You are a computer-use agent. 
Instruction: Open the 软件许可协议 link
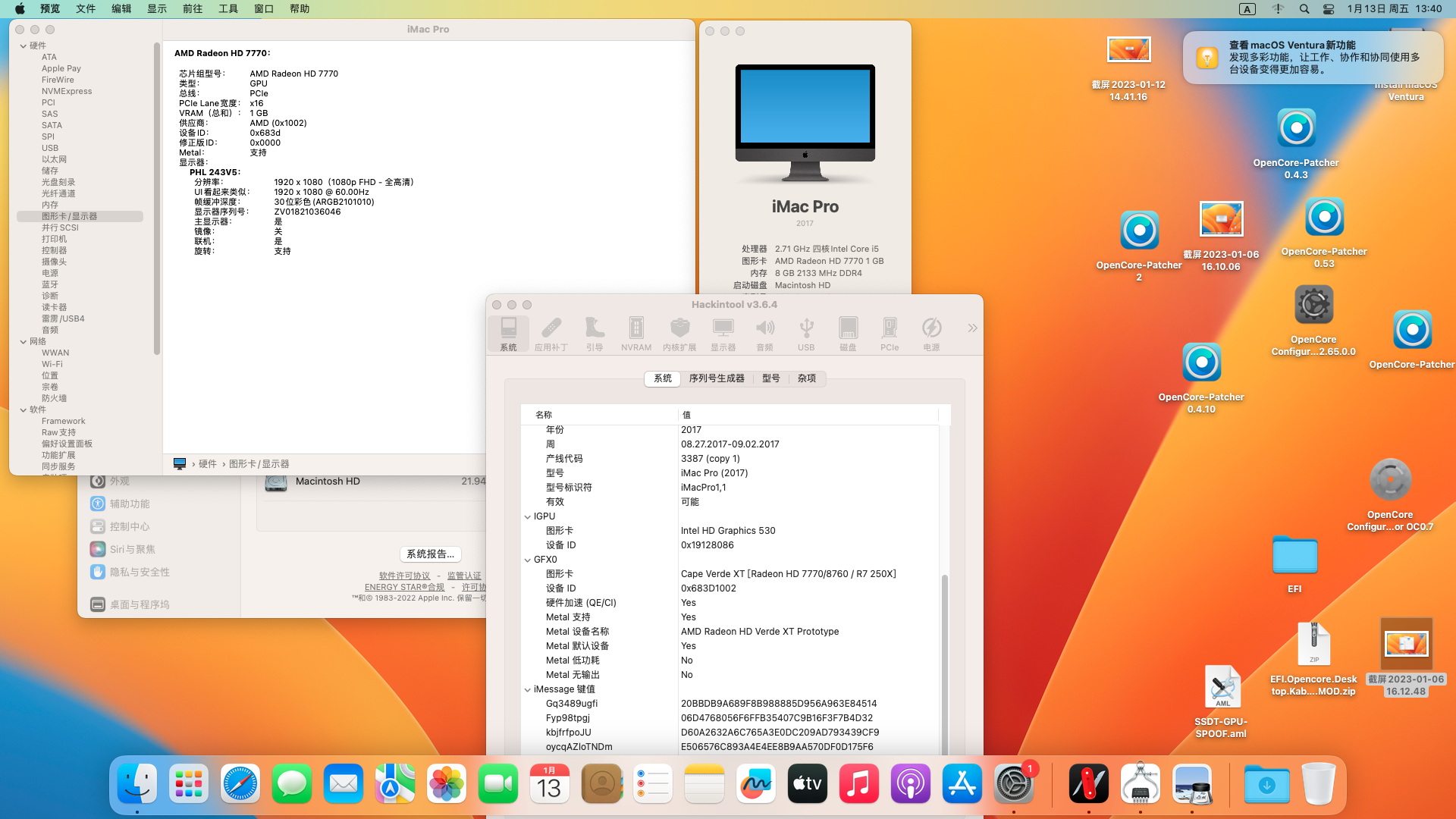(x=404, y=576)
